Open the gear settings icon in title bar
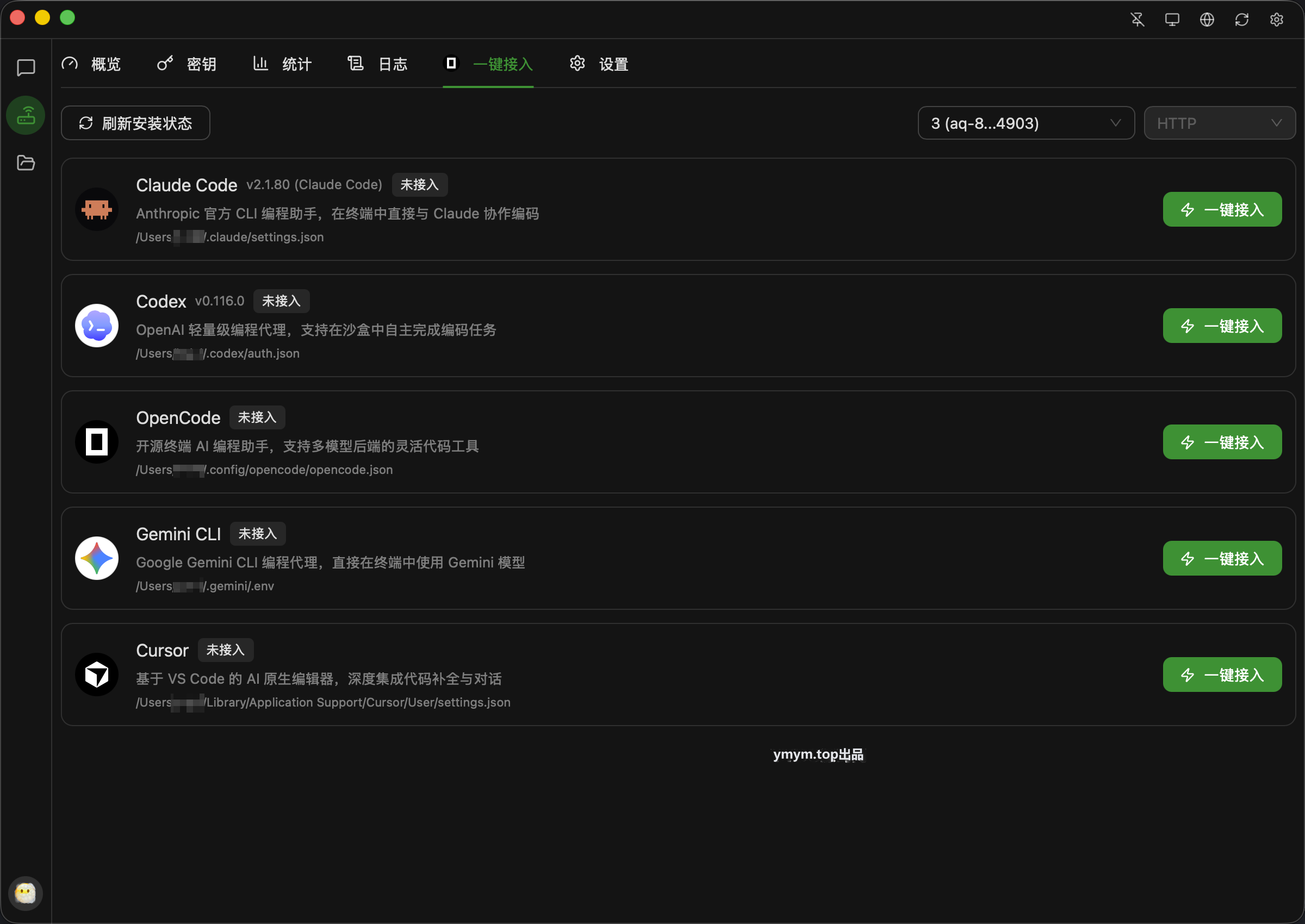 pos(1277,20)
